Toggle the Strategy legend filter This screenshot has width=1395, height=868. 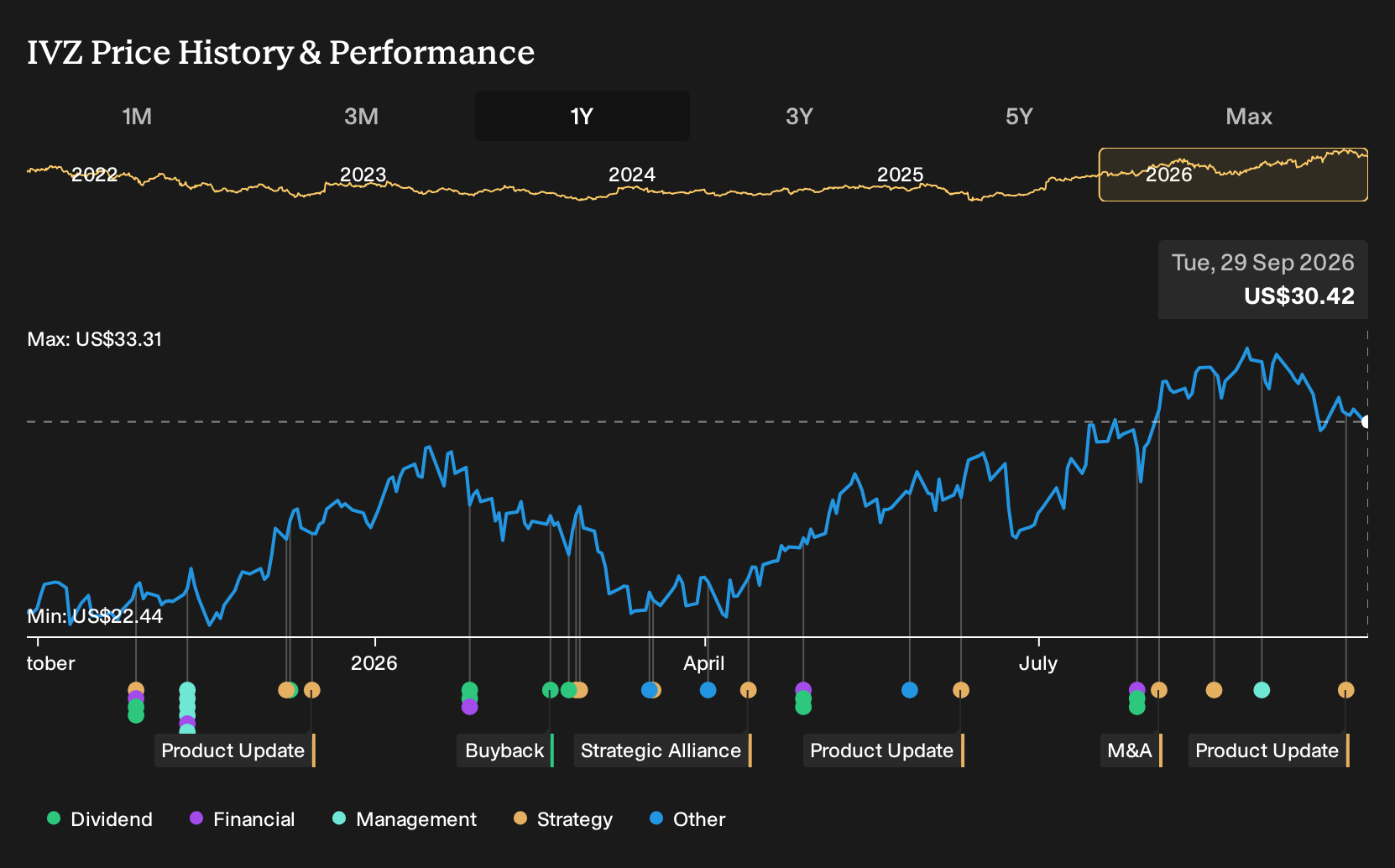pos(563,819)
